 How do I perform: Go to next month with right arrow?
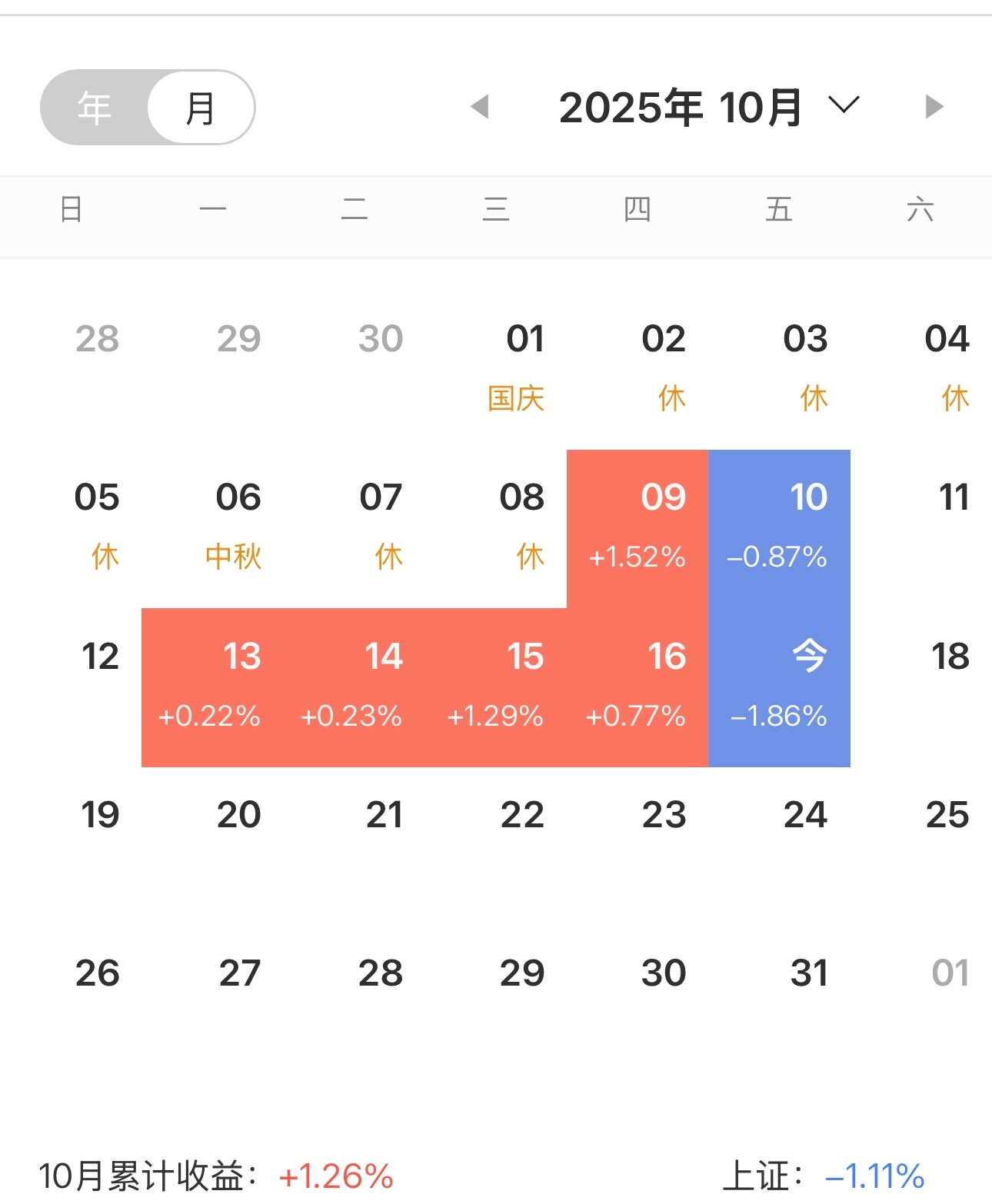coord(934,107)
